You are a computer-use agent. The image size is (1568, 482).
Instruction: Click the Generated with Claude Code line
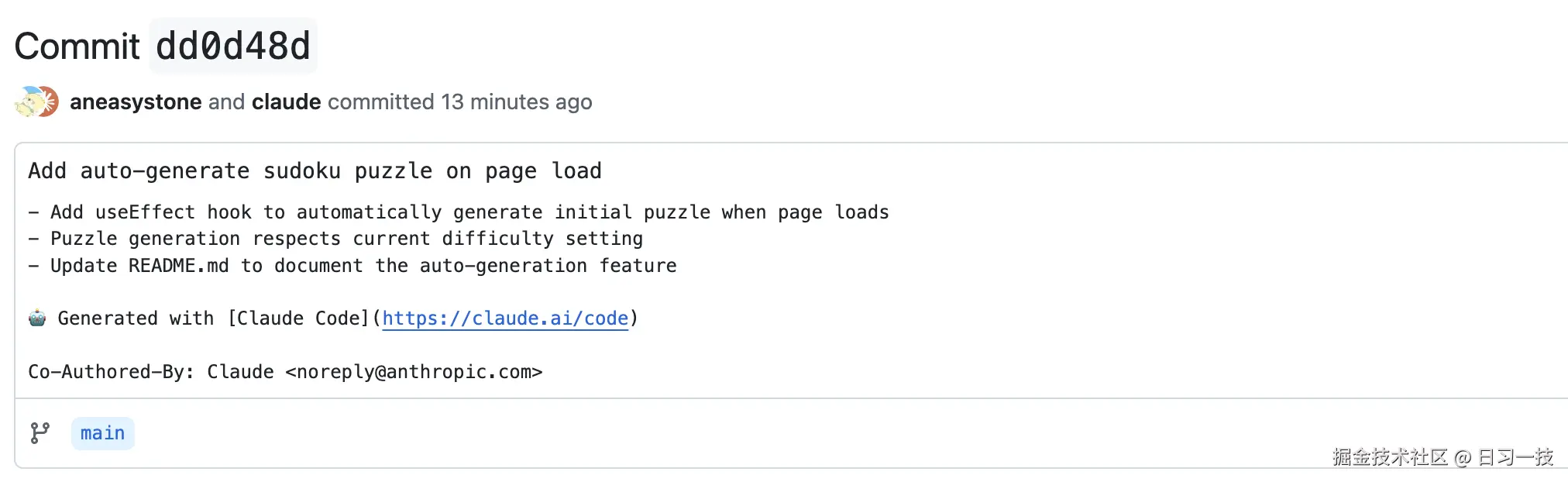333,318
